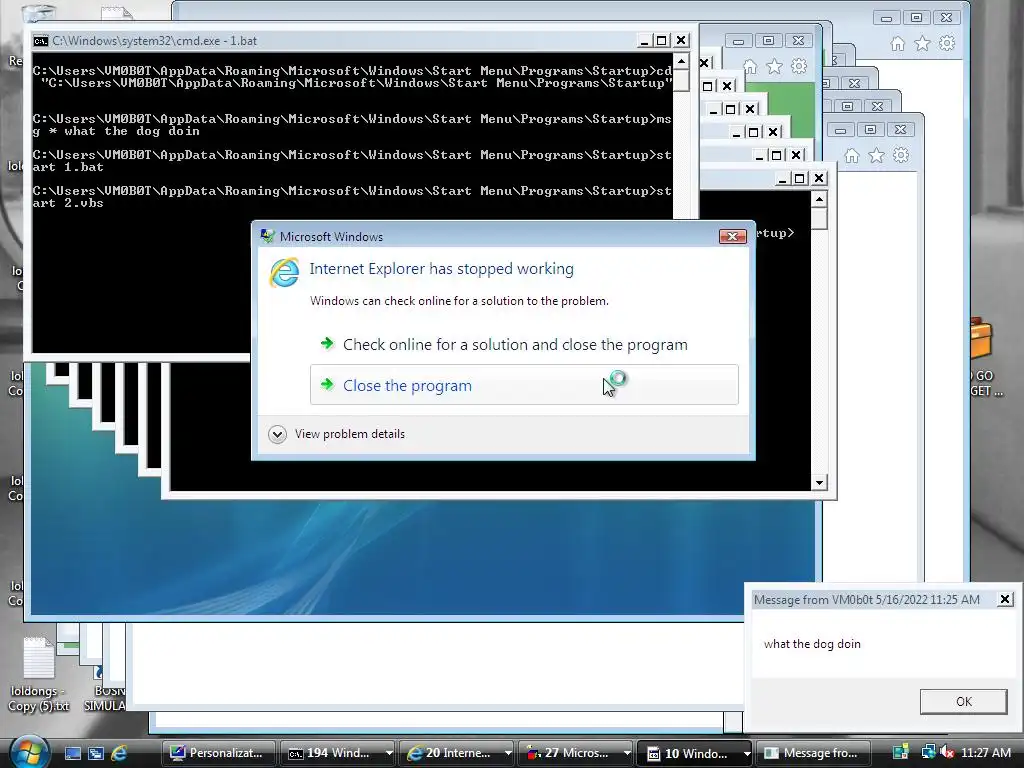This screenshot has width=1024, height=768.
Task: Click OK in the Message from VM0b0t box
Action: click(x=963, y=701)
